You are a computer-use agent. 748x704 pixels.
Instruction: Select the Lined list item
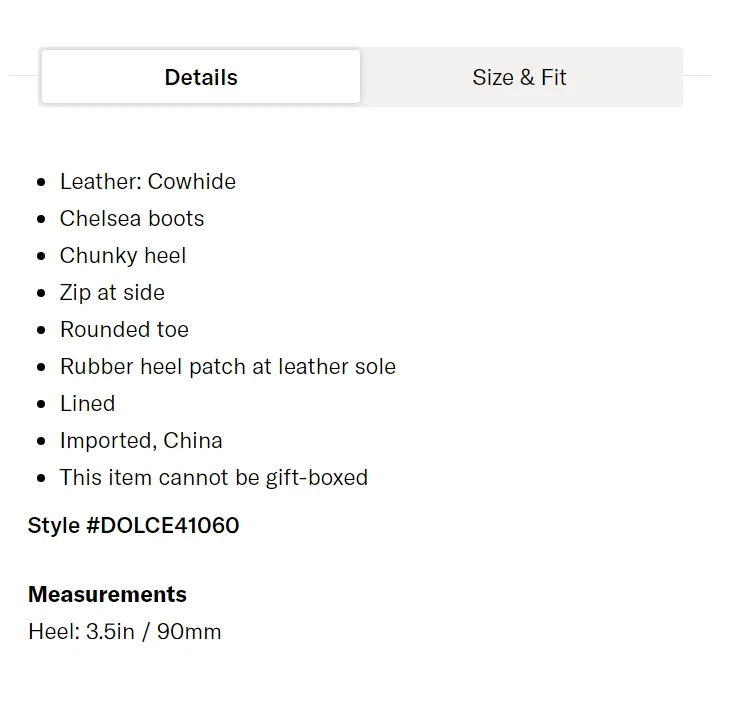pyautogui.click(x=88, y=404)
